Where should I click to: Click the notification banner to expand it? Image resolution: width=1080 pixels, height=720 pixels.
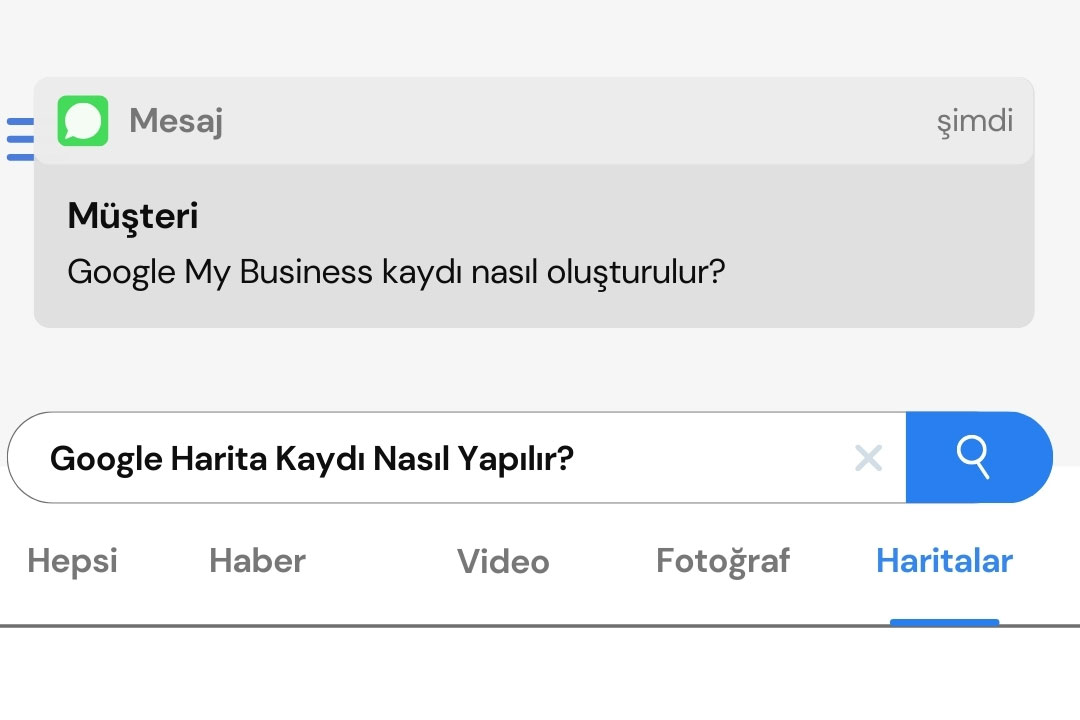[x=534, y=200]
